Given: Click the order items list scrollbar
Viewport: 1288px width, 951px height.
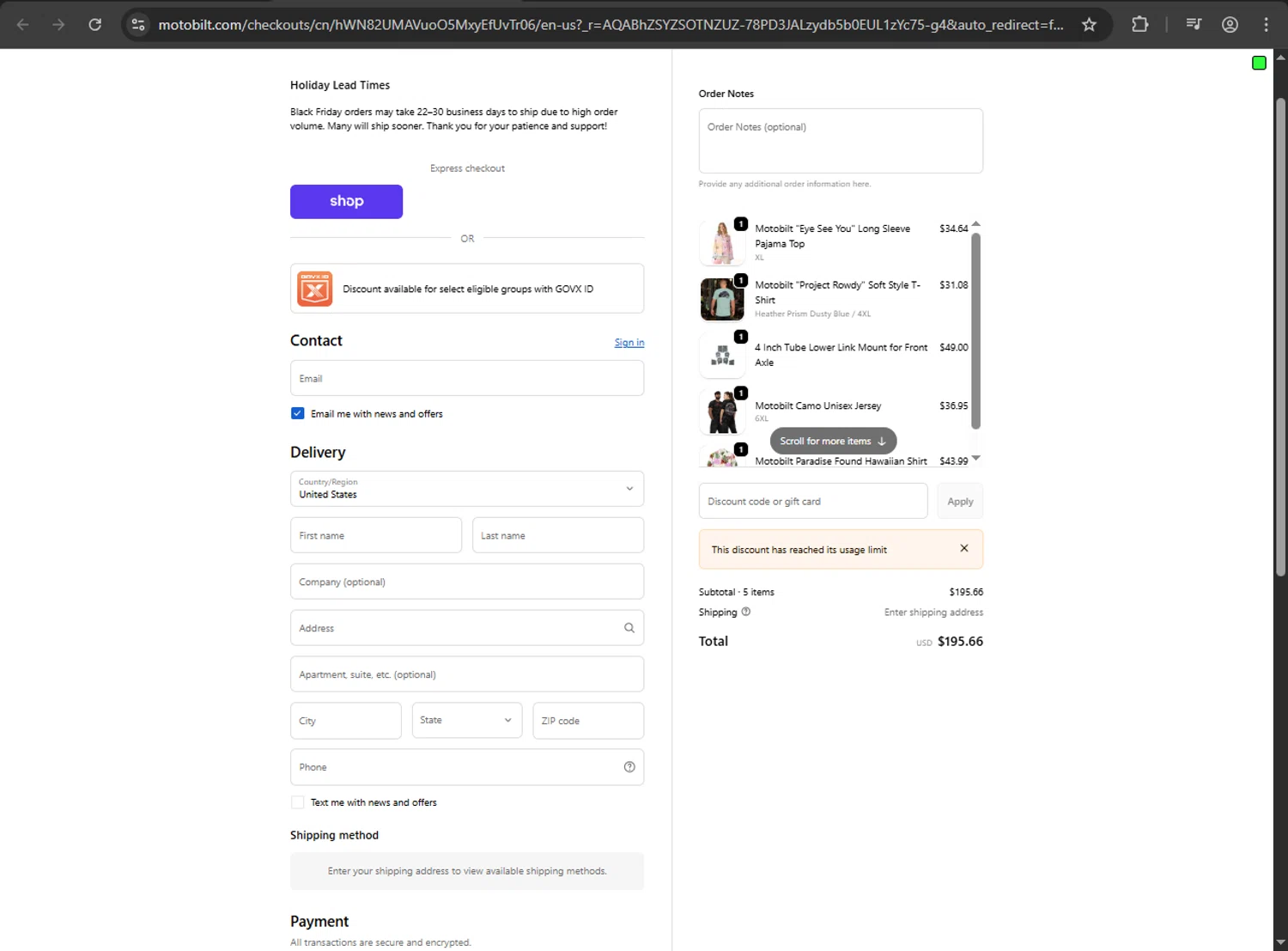Looking at the screenshot, I should pyautogui.click(x=975, y=331).
